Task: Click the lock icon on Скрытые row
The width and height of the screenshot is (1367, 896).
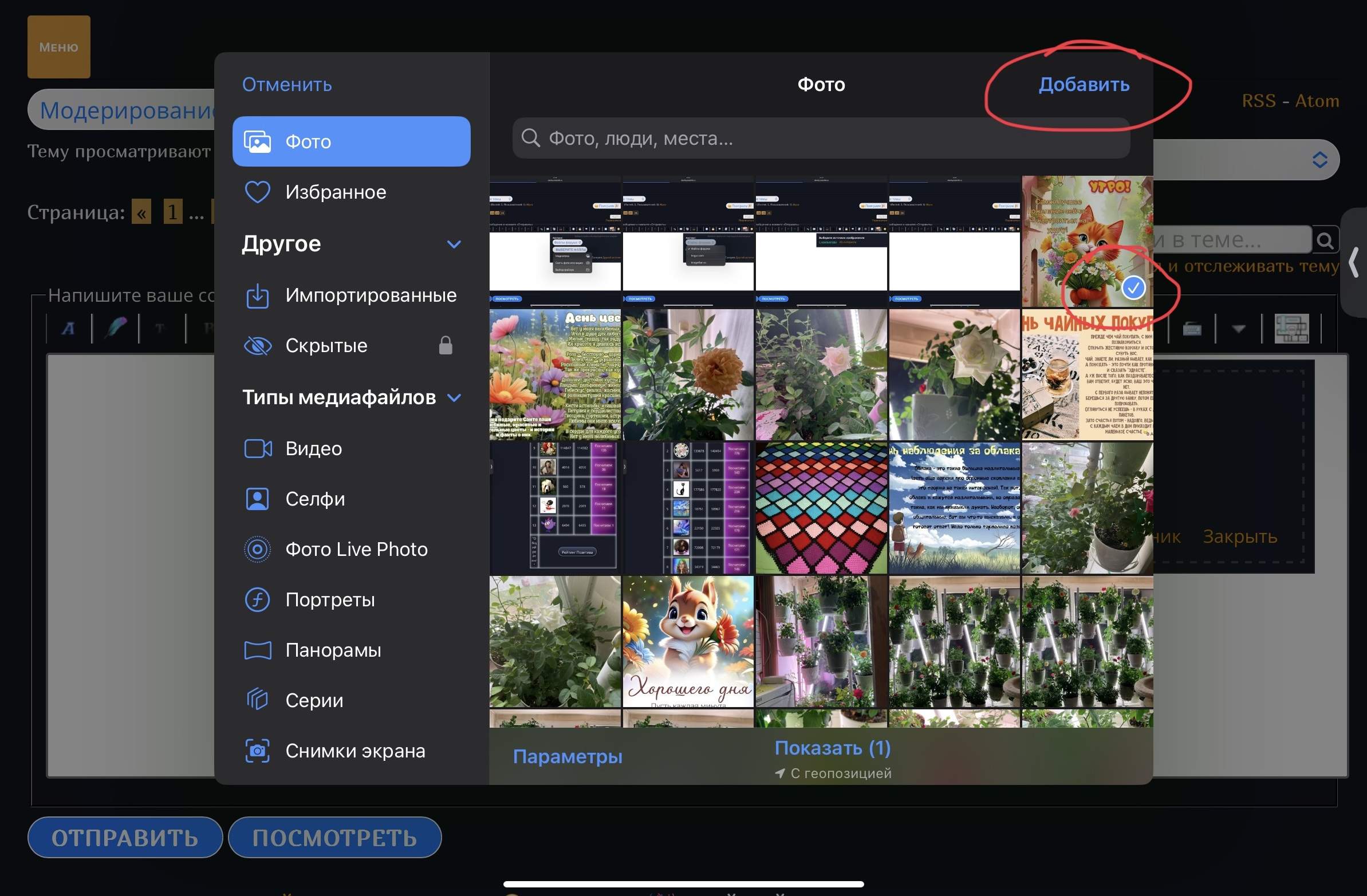Action: pyautogui.click(x=446, y=345)
